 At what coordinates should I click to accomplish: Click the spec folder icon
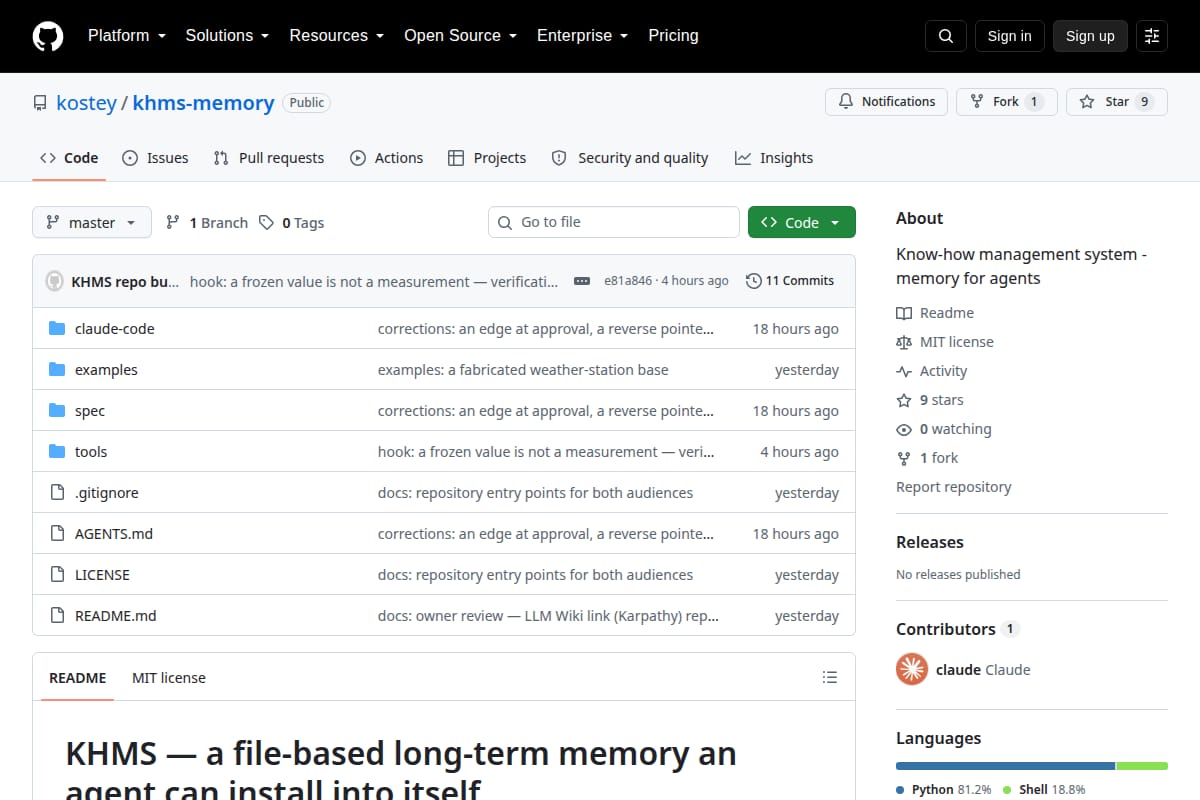pos(57,411)
